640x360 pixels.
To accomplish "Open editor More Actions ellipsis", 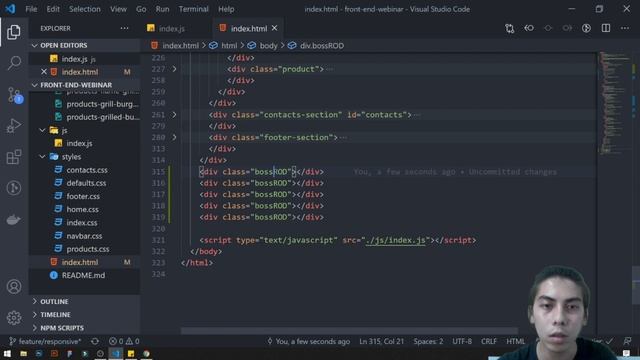I will point(625,28).
